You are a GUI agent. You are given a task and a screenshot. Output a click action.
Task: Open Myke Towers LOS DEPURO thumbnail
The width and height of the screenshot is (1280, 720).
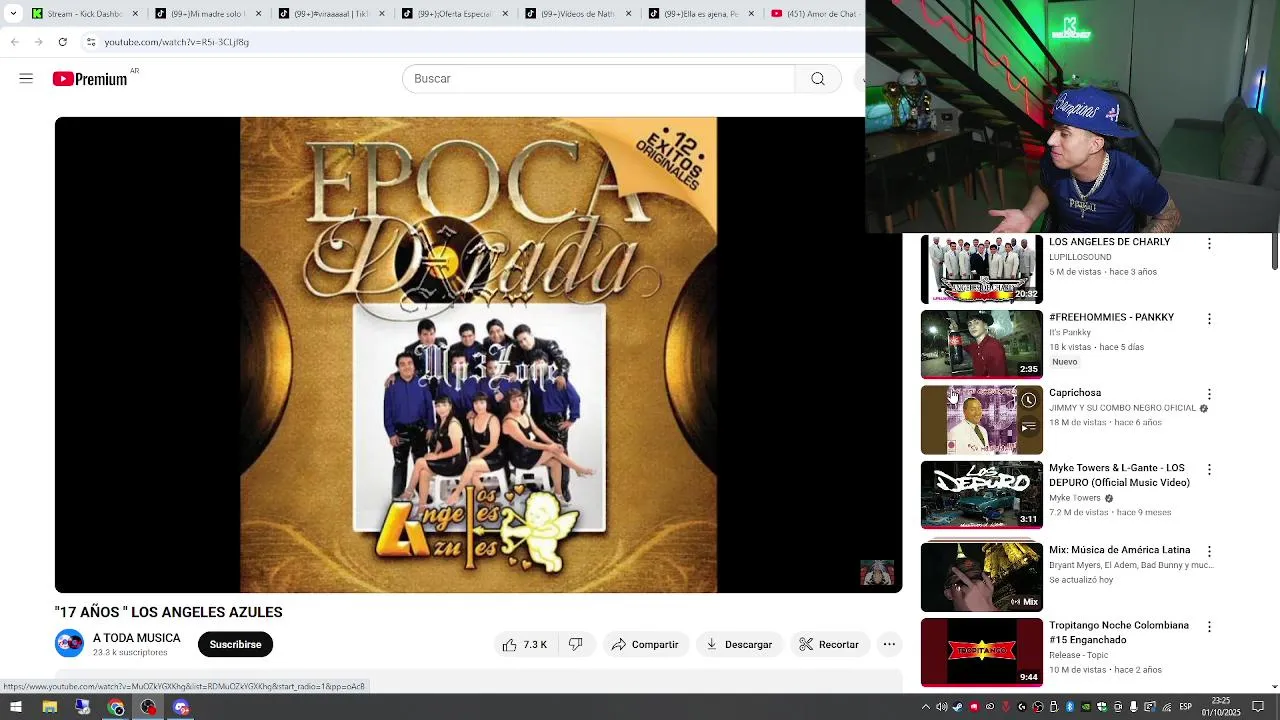pyautogui.click(x=981, y=494)
